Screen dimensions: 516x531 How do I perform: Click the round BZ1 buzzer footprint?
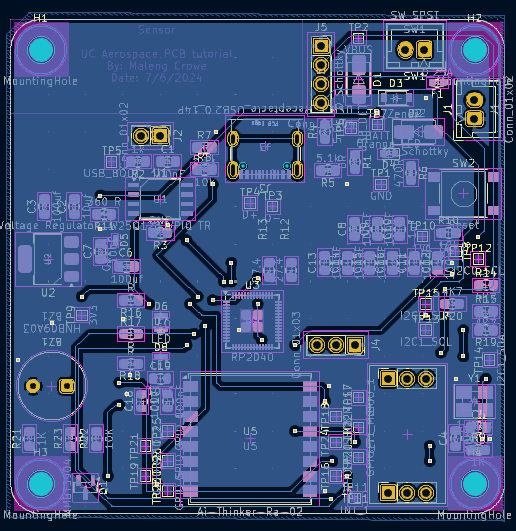[x=51, y=386]
